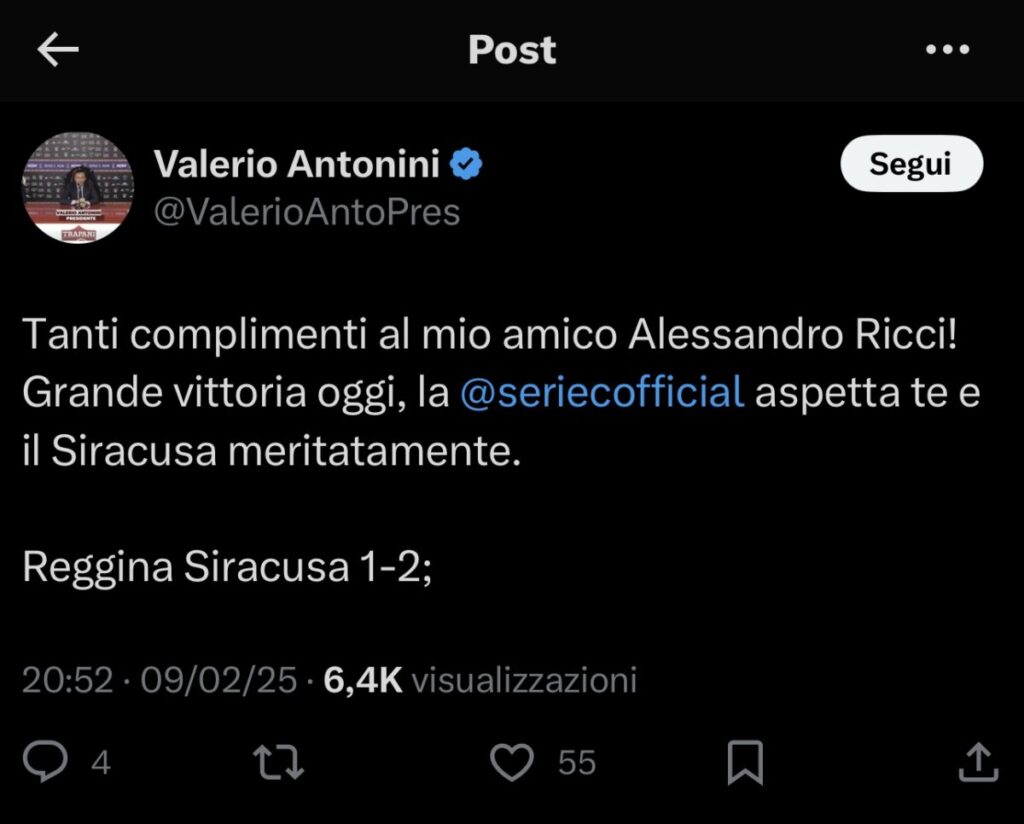The height and width of the screenshot is (824, 1024).
Task: Open the @seriecofficial mention link
Action: click(x=602, y=393)
